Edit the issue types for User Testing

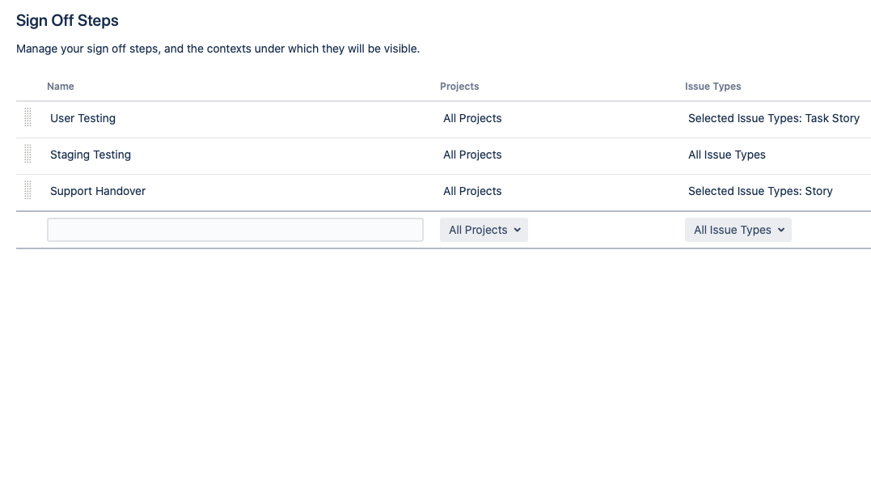tap(773, 118)
